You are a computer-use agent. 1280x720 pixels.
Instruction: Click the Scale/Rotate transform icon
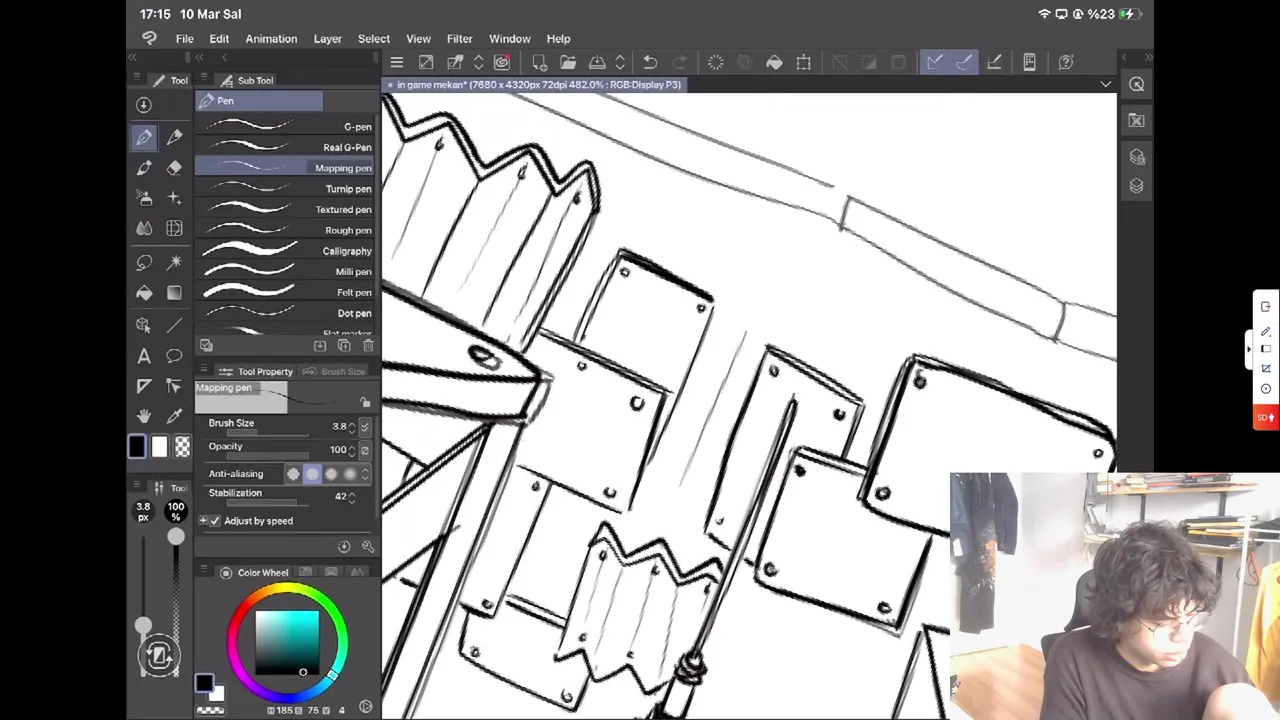[x=803, y=62]
